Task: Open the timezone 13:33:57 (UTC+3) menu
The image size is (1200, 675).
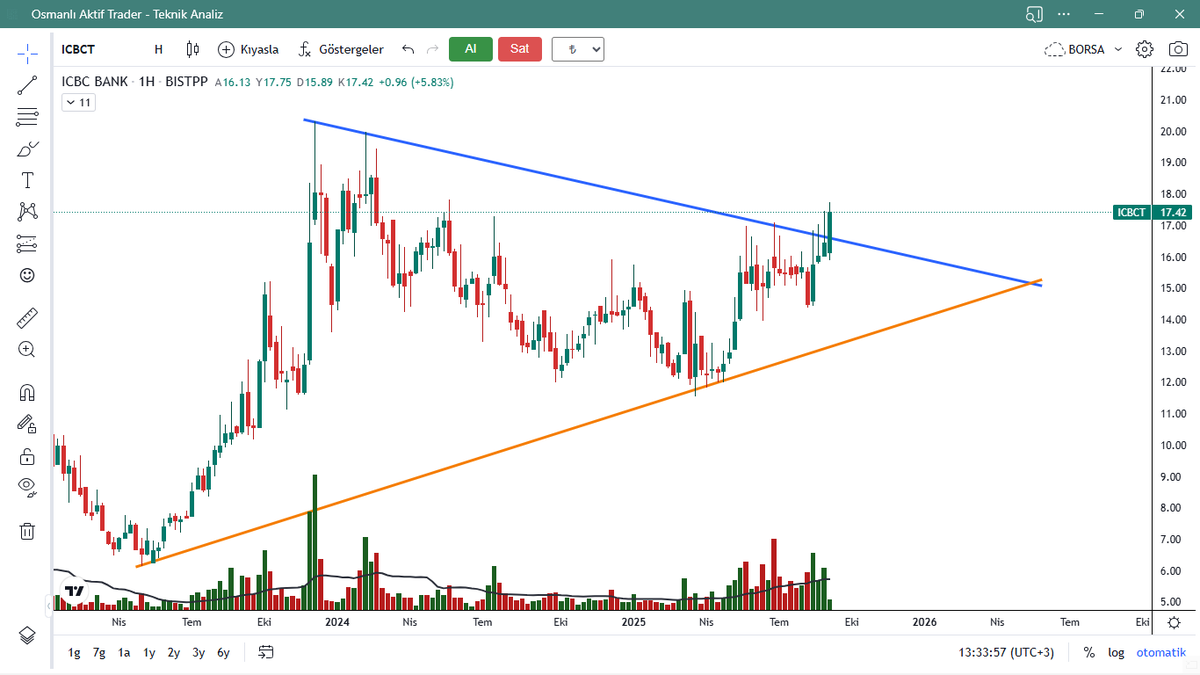Action: pyautogui.click(x=1006, y=652)
